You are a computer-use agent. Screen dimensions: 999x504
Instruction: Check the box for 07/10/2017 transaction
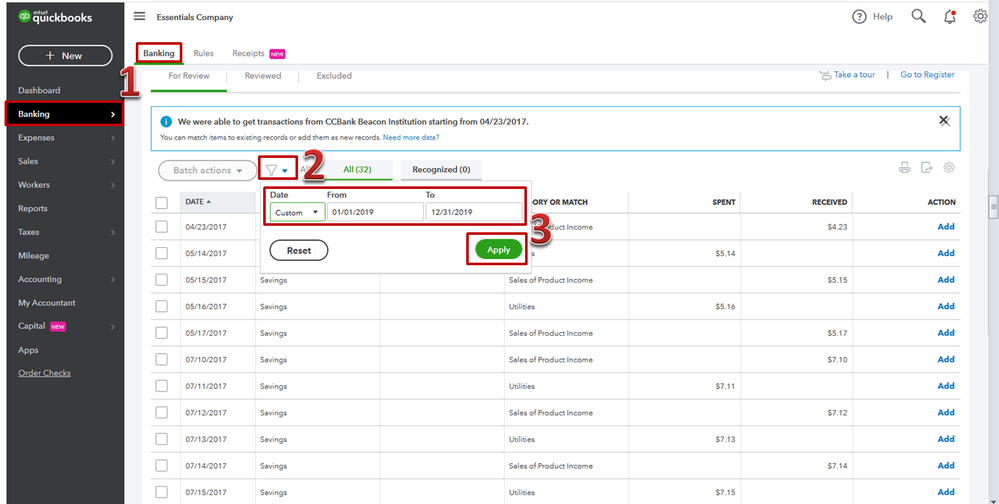[x=162, y=360]
